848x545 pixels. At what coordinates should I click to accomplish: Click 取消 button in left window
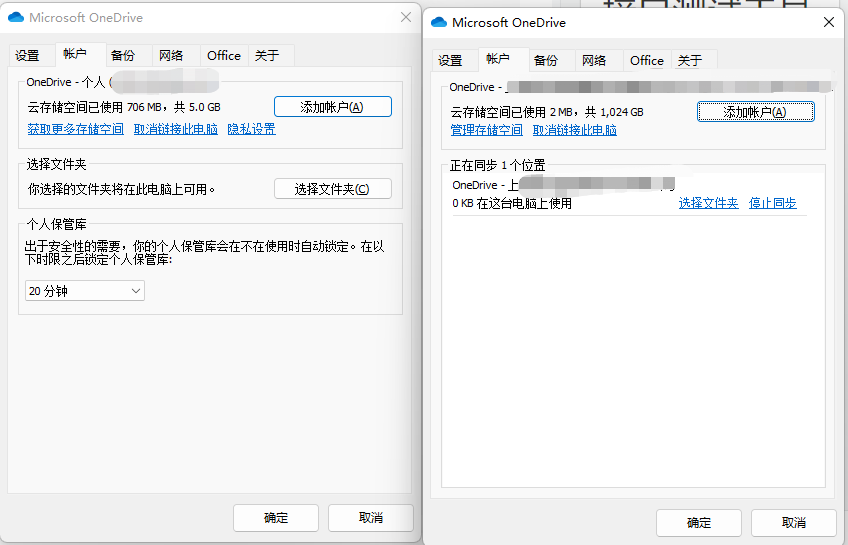coord(371,518)
